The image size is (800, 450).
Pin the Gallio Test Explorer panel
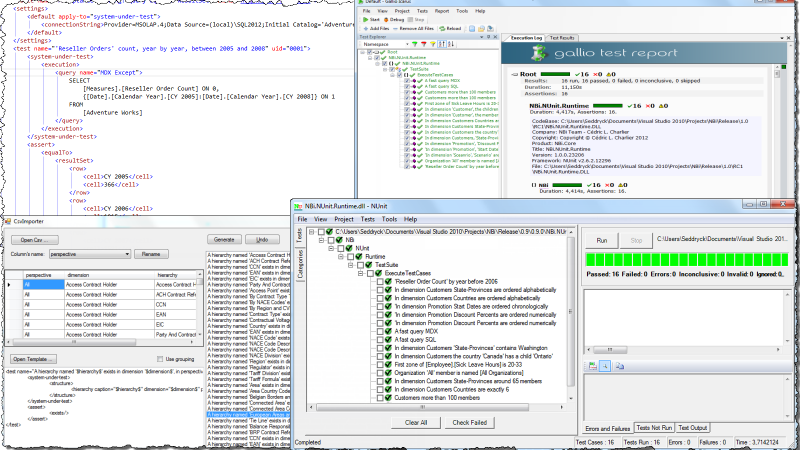coord(488,37)
